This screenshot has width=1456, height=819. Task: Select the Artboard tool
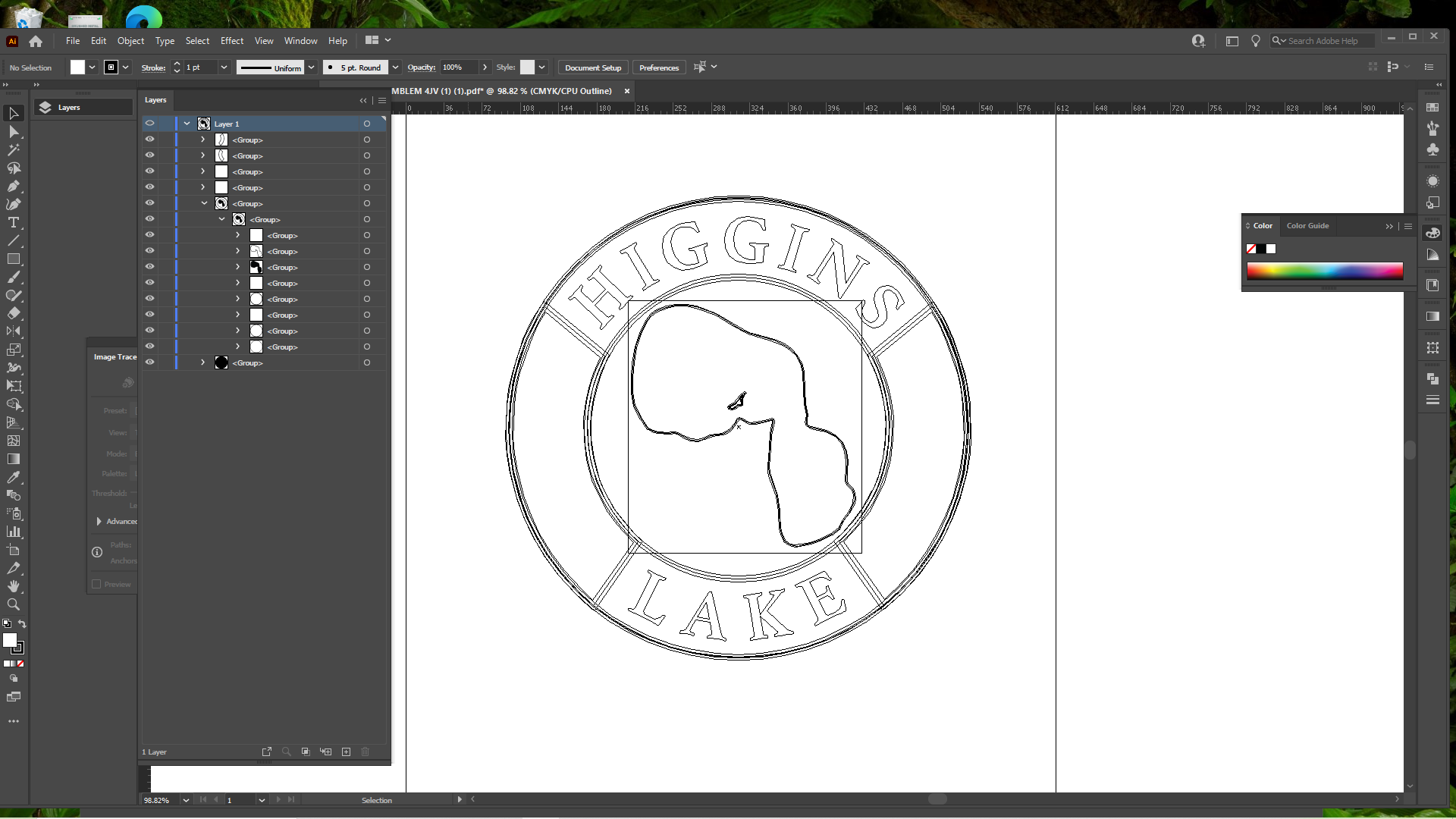click(x=14, y=550)
